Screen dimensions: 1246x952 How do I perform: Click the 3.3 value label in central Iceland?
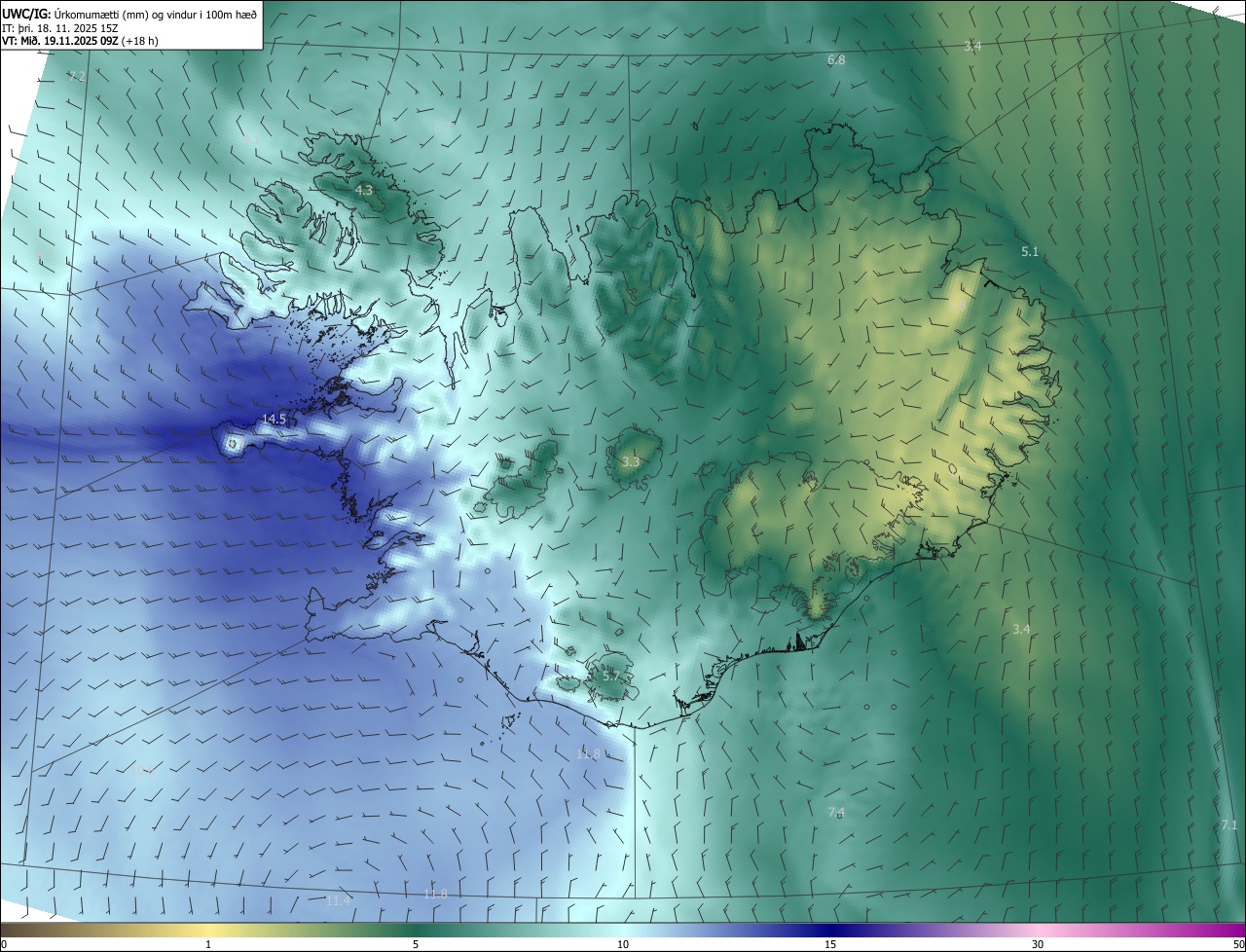click(631, 461)
